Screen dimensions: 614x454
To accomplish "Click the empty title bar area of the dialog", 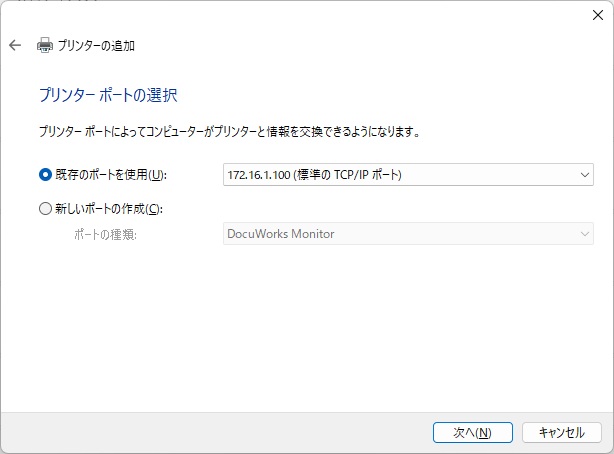I will [x=300, y=14].
